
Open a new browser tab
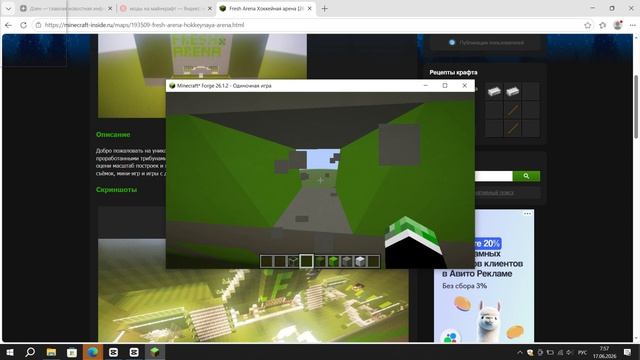point(324,9)
